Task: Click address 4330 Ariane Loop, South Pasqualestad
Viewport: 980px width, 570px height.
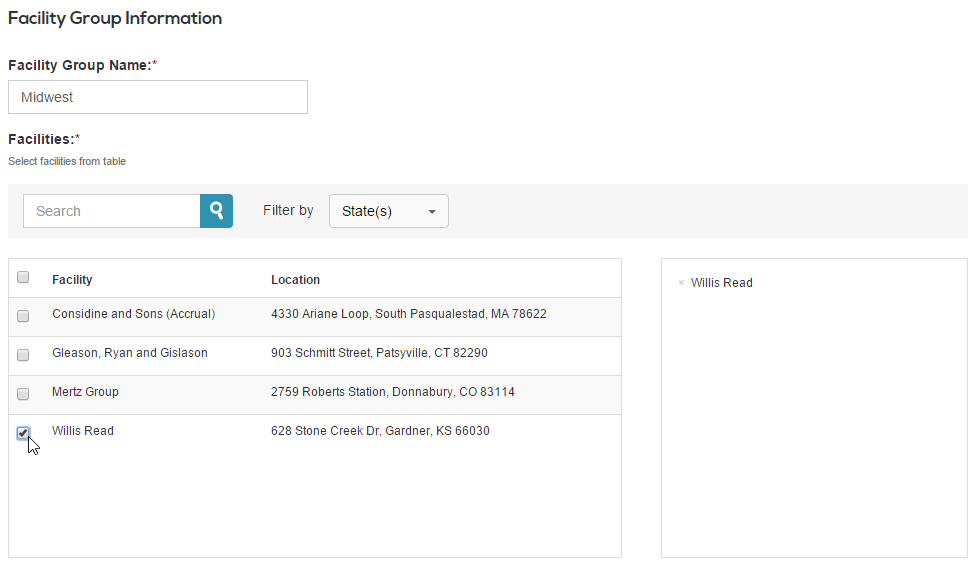Action: 409,314
